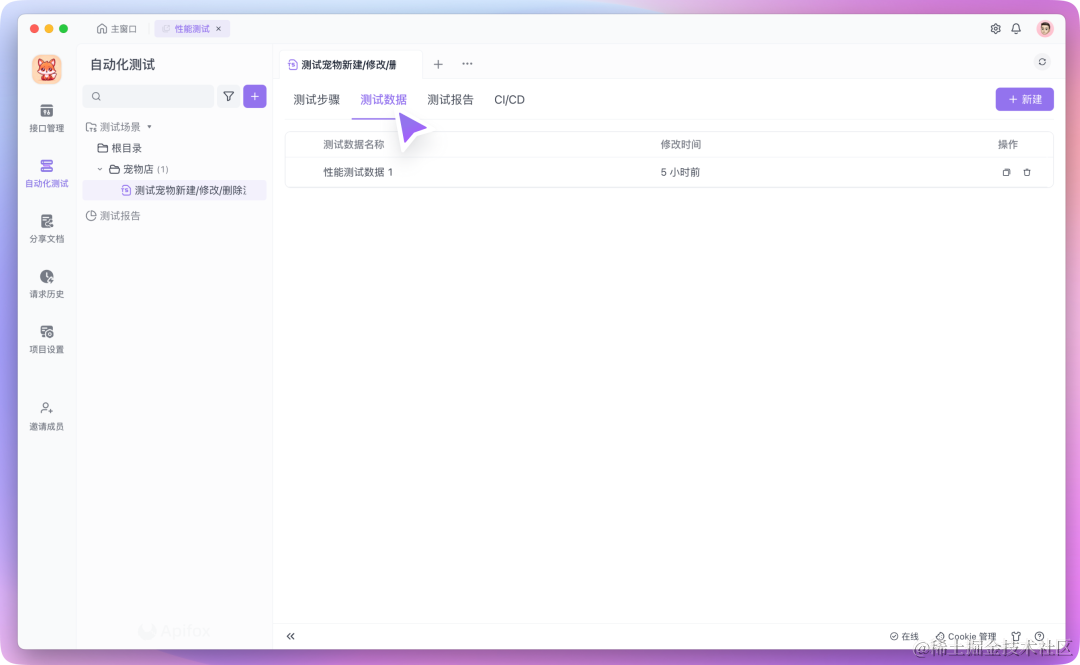
Task: Click the refresh icon top right
Action: click(x=1042, y=62)
